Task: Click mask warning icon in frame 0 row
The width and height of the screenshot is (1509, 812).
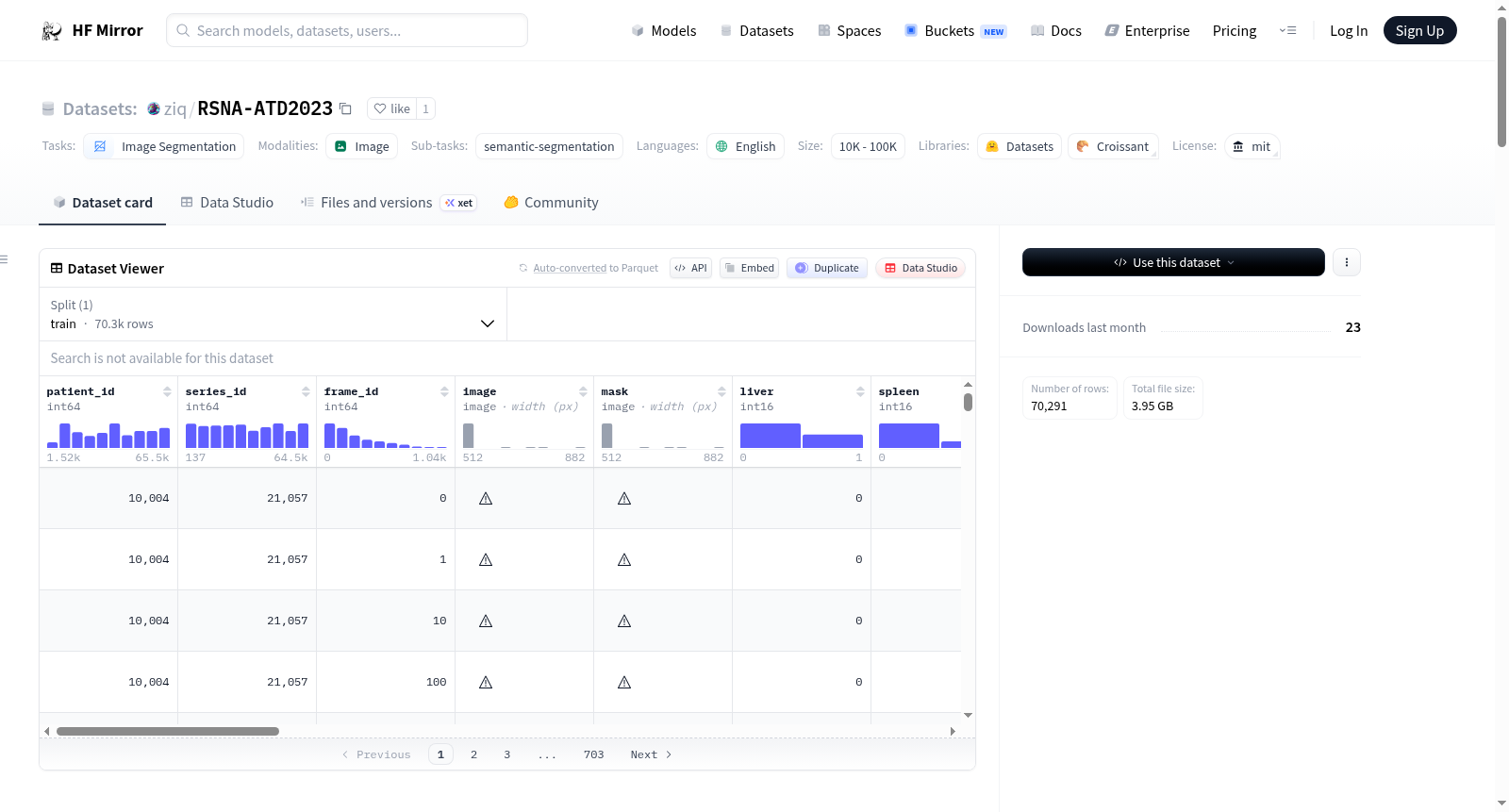Action: click(x=624, y=499)
